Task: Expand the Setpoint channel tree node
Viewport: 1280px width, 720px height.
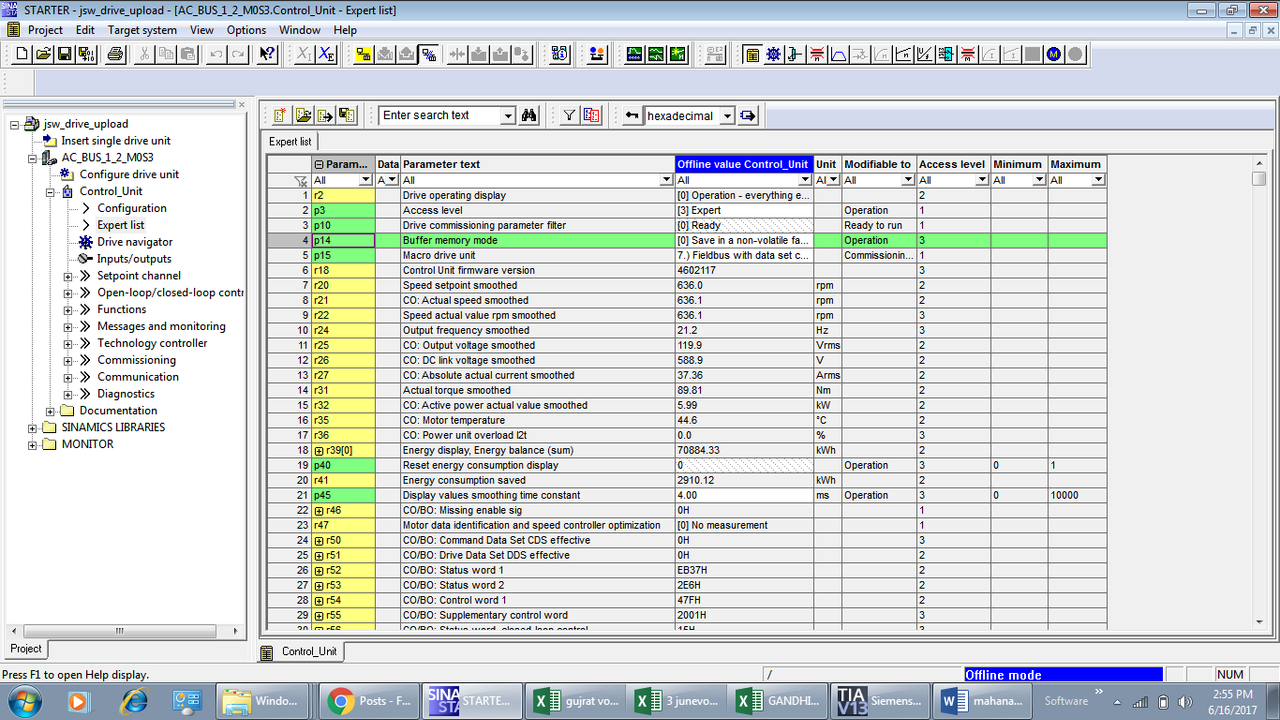Action: tap(68, 276)
